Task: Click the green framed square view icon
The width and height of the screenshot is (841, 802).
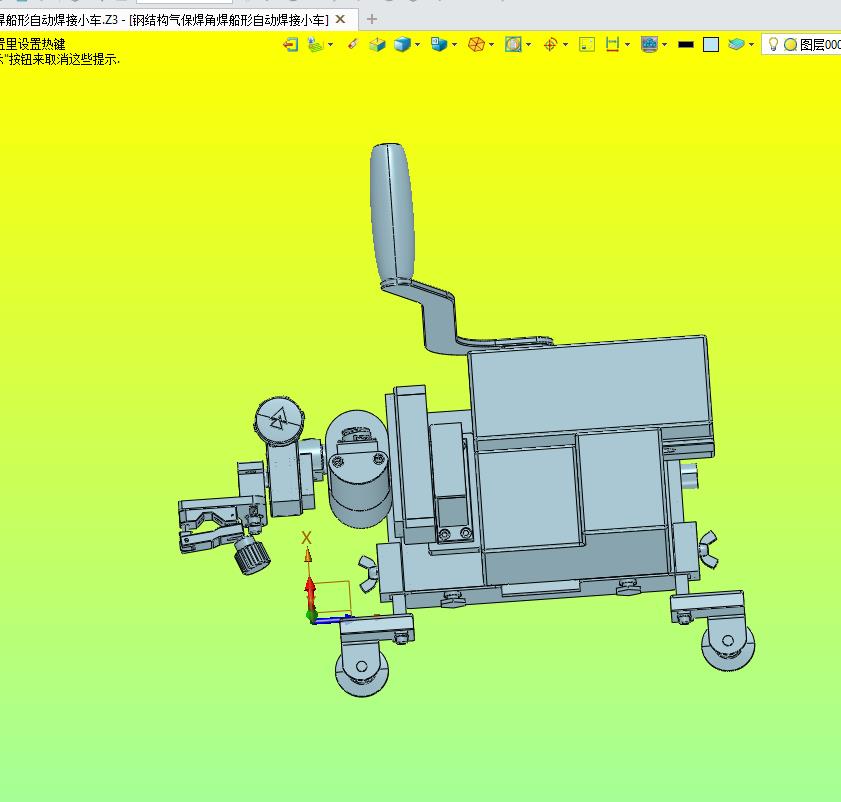Action: click(587, 45)
